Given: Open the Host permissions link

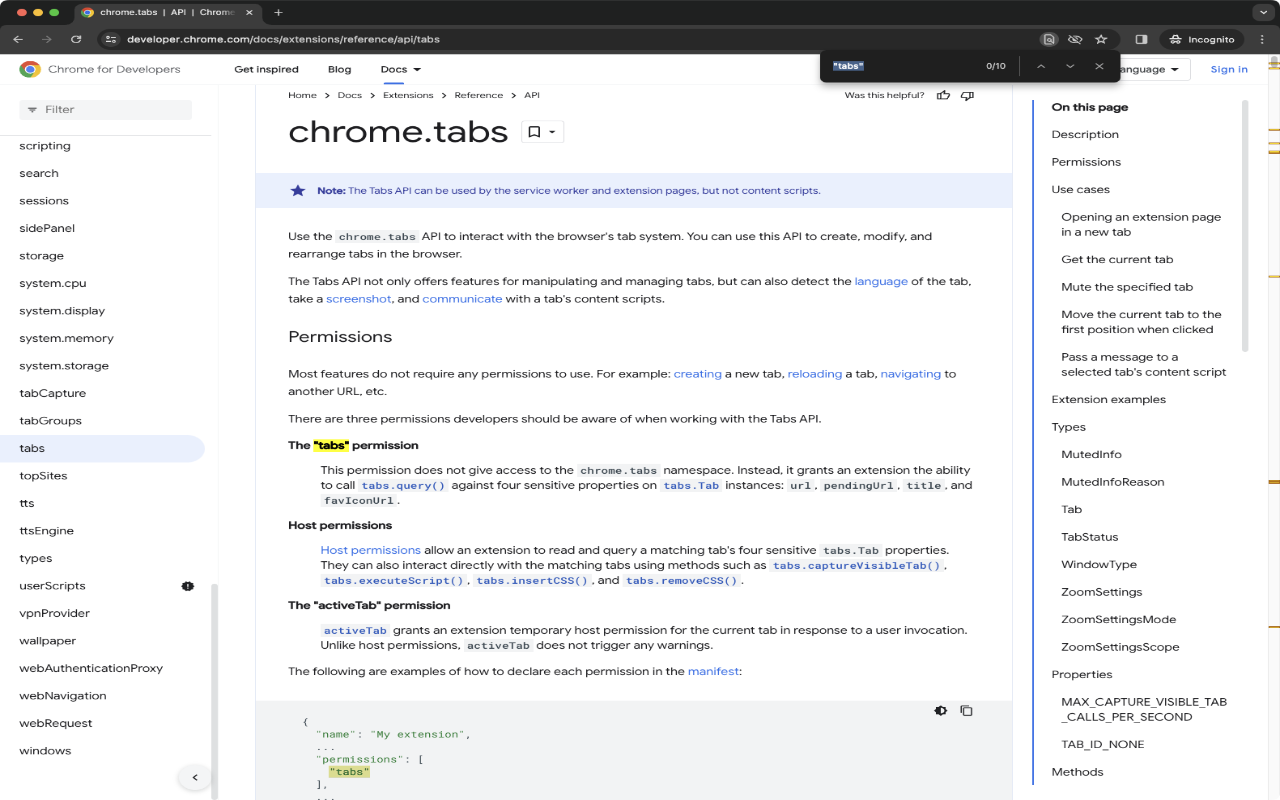Looking at the screenshot, I should point(370,549).
